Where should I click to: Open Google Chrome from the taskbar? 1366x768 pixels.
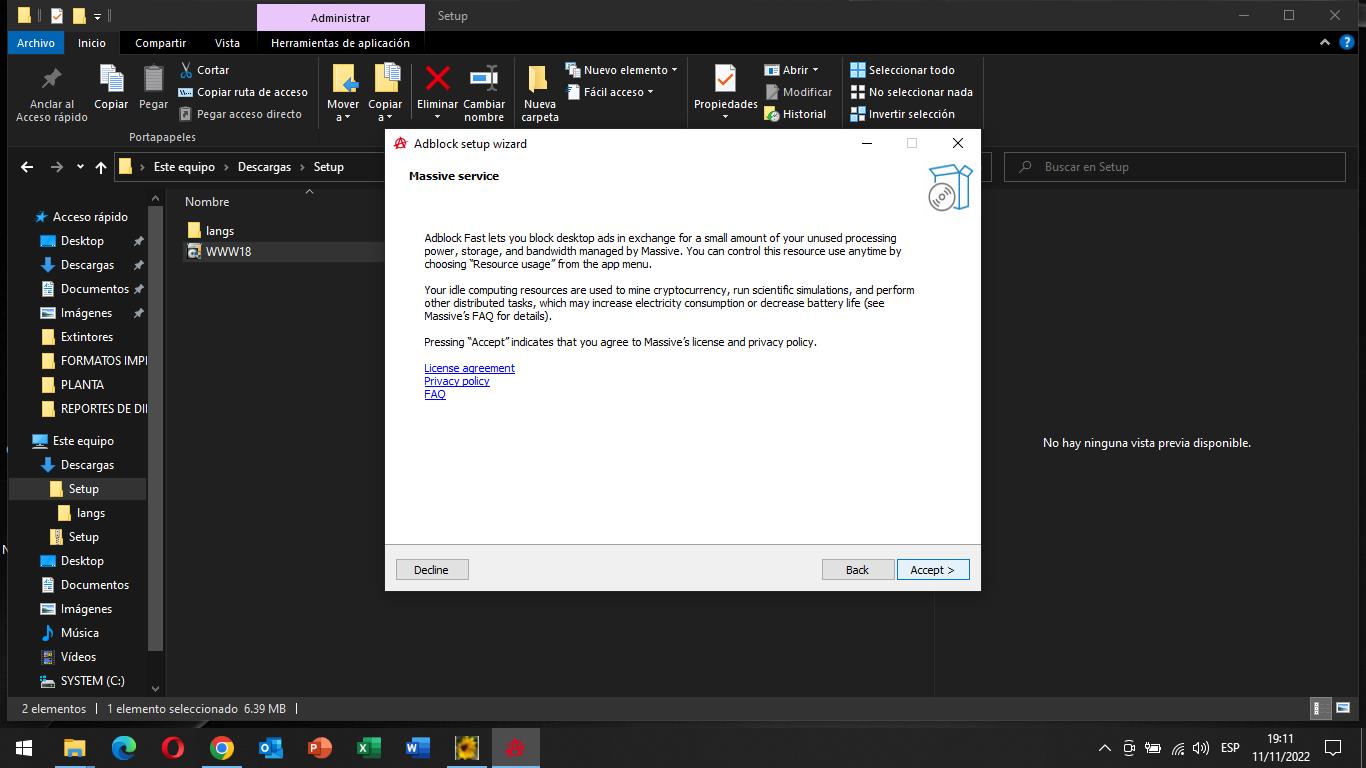(x=222, y=747)
